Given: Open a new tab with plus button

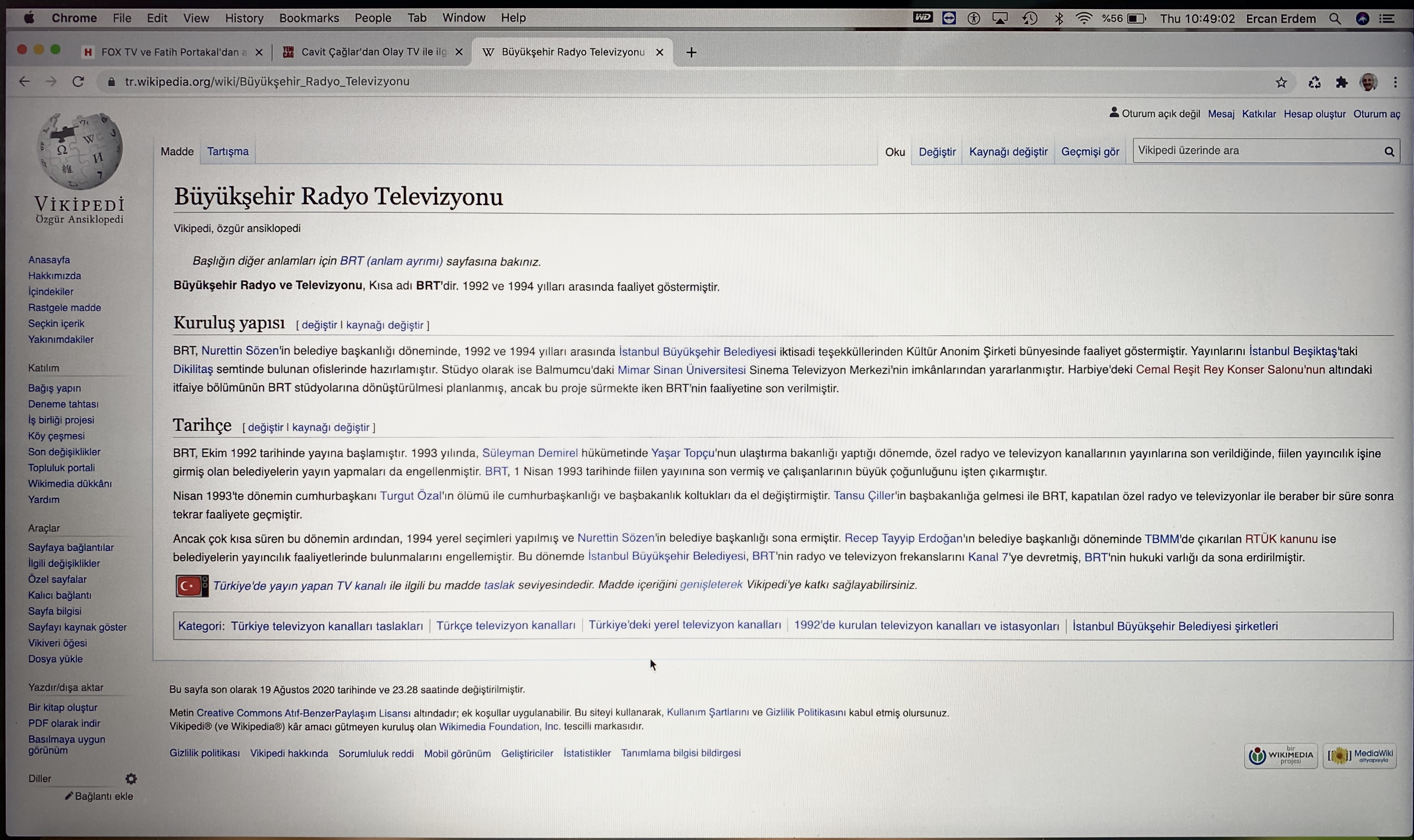Looking at the screenshot, I should [x=691, y=53].
